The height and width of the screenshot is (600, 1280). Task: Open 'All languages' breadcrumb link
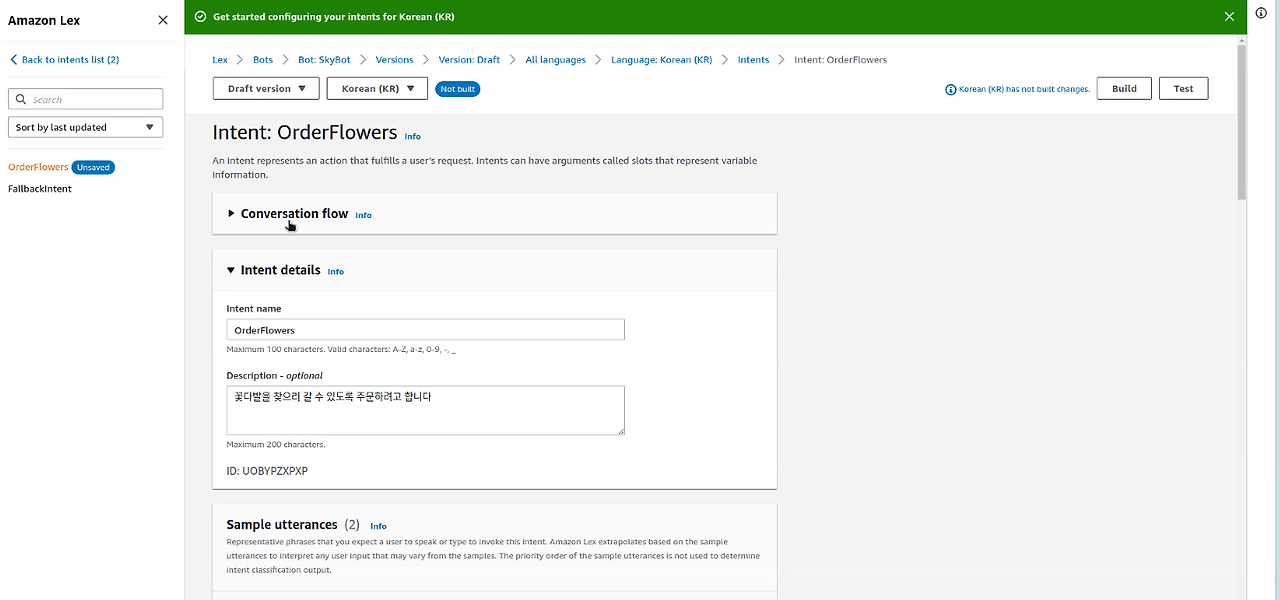556,60
